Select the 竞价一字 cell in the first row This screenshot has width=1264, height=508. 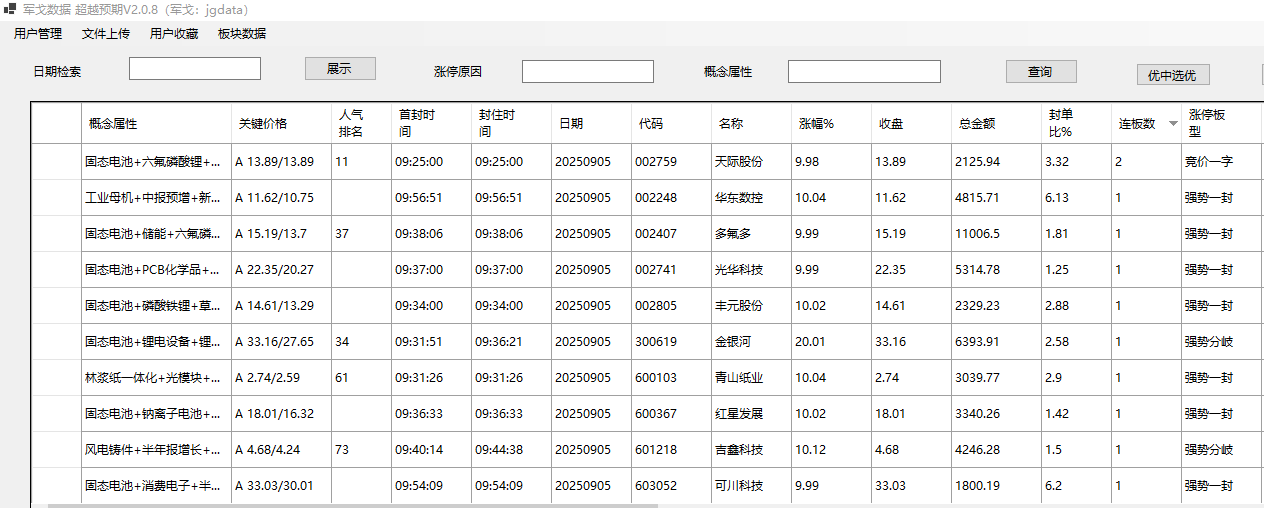(x=1209, y=161)
